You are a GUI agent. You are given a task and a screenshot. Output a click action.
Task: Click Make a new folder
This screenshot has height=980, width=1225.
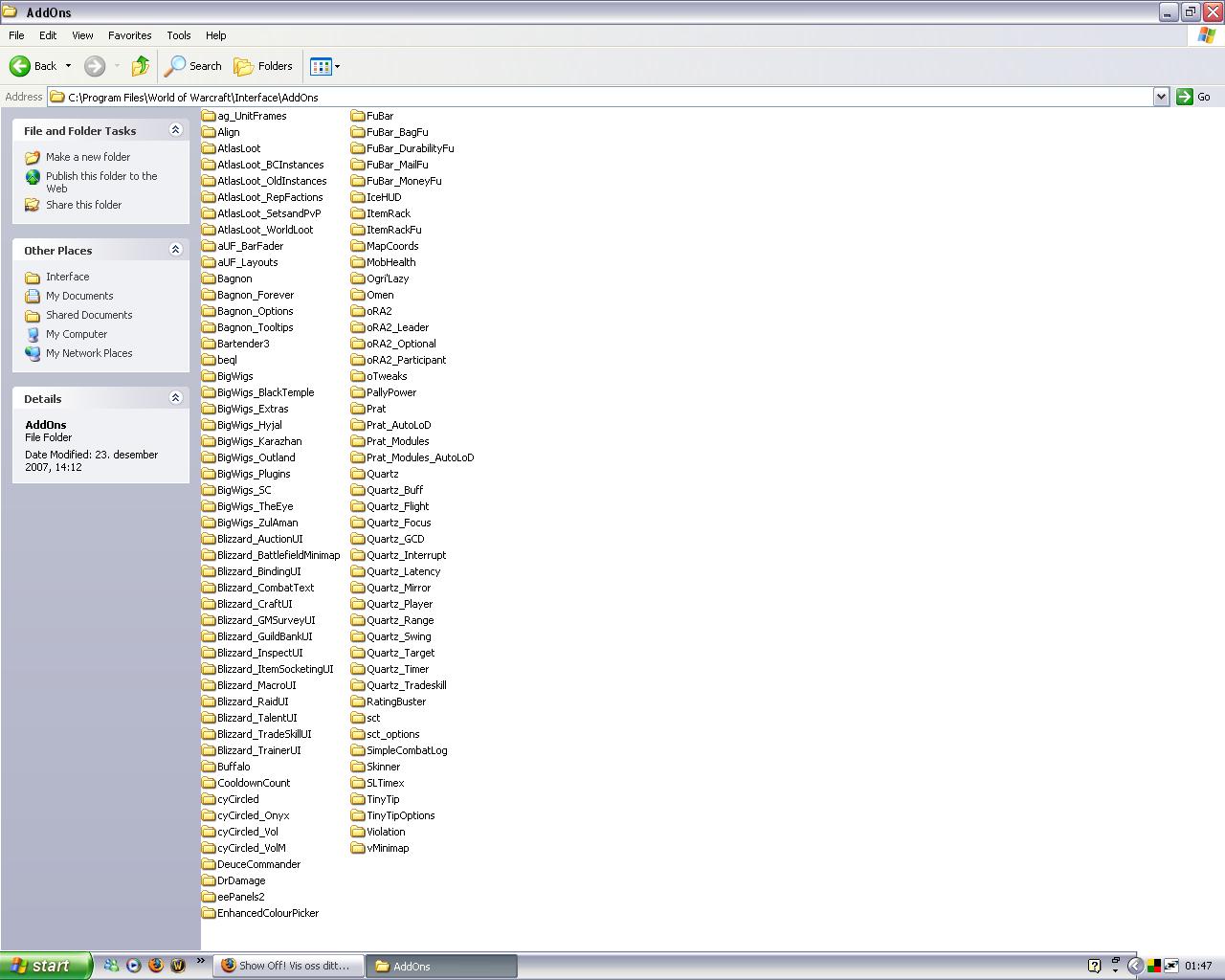click(88, 157)
